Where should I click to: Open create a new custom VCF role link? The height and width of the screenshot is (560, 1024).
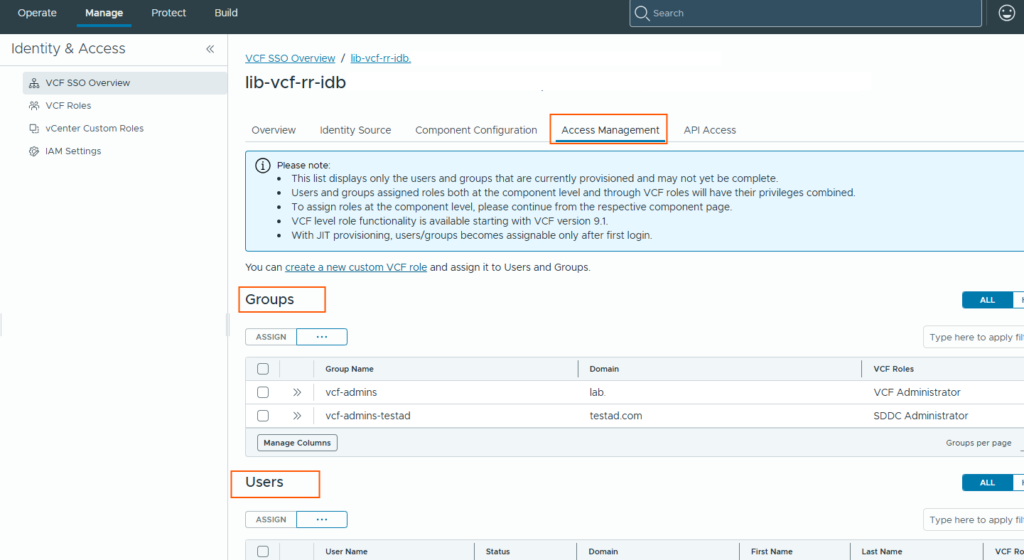coord(356,267)
